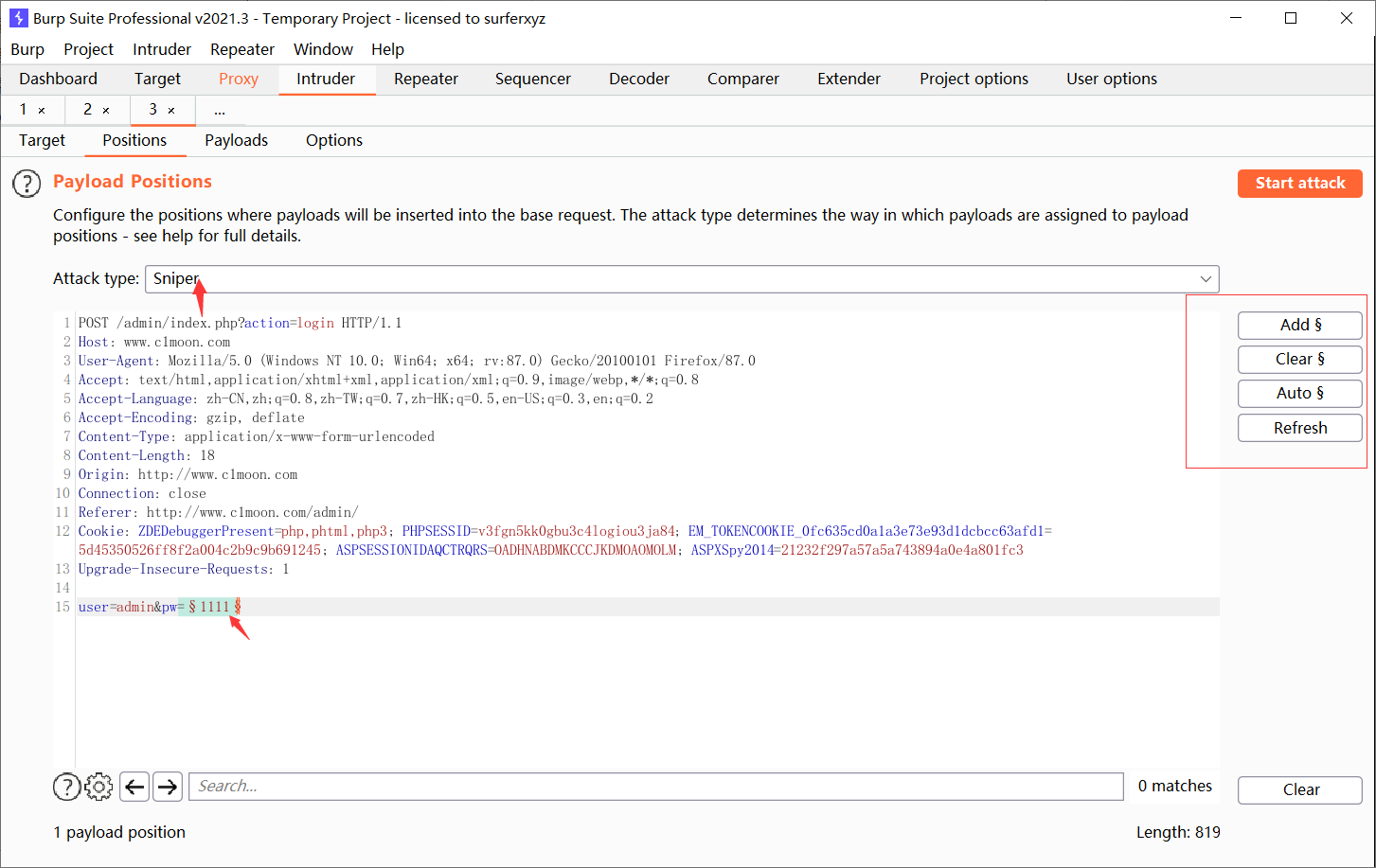Click the Content-Length: 18 line
The width and height of the screenshot is (1376, 868).
147,455
